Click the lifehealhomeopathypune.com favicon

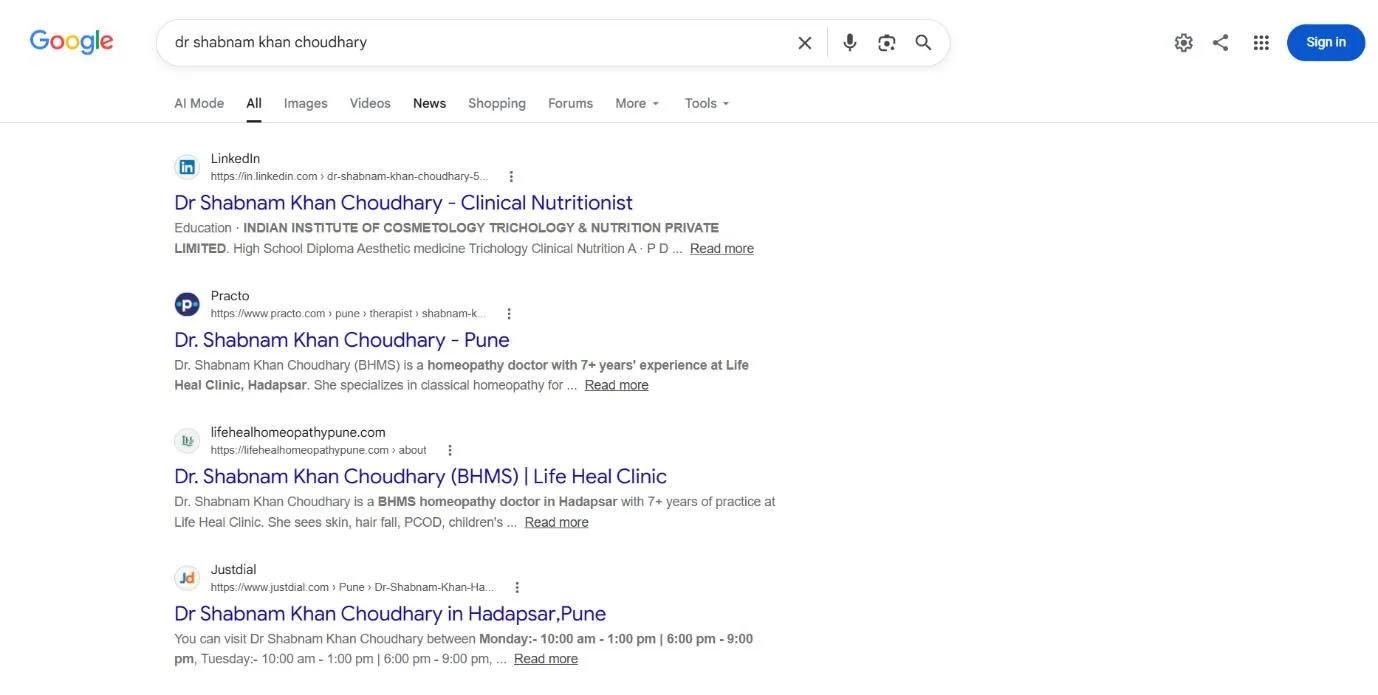tap(187, 441)
